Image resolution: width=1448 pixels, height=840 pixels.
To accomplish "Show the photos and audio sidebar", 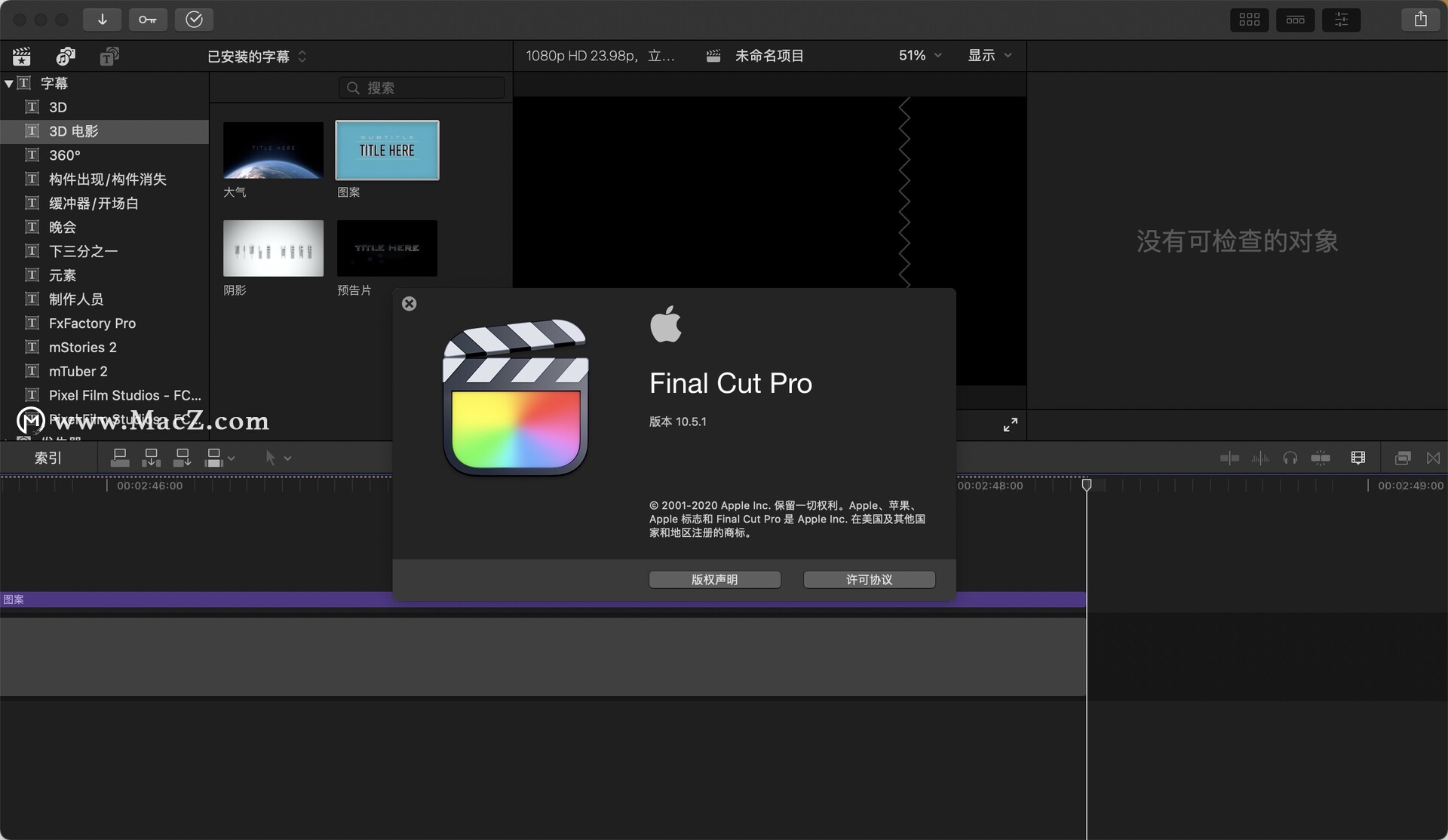I will pyautogui.click(x=66, y=56).
